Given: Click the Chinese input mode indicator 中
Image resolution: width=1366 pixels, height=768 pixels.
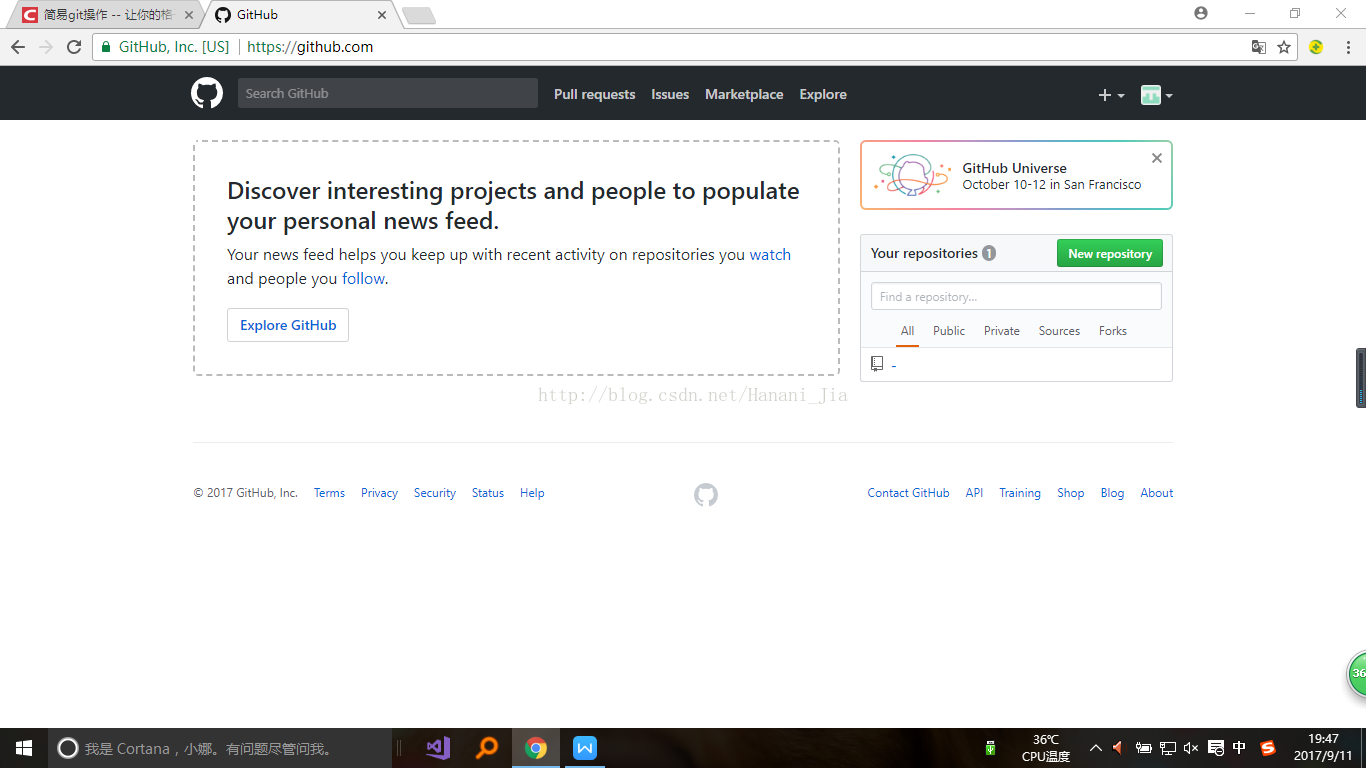Looking at the screenshot, I should coord(1240,748).
